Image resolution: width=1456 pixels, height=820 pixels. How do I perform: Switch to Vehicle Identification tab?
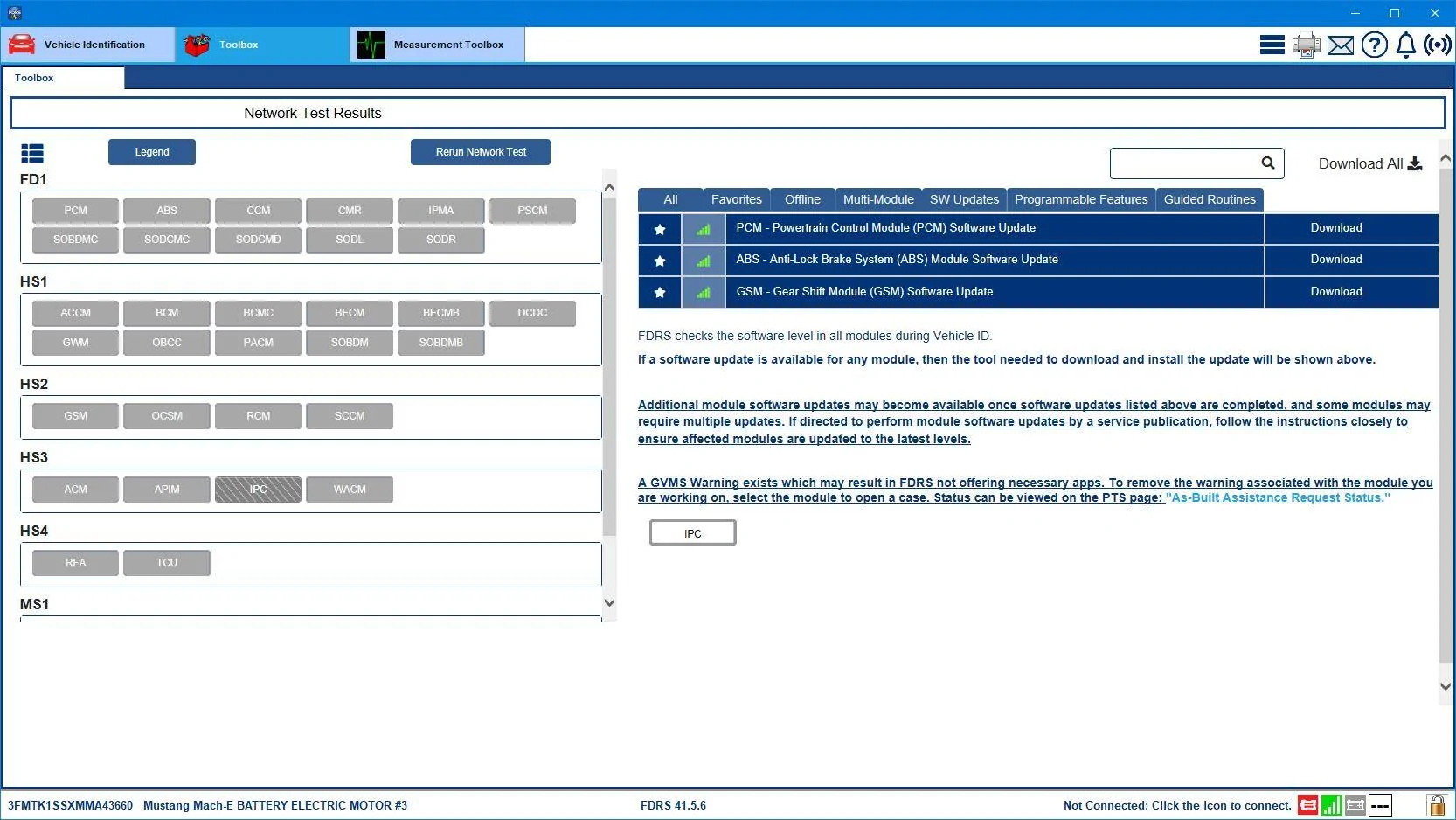coord(88,45)
